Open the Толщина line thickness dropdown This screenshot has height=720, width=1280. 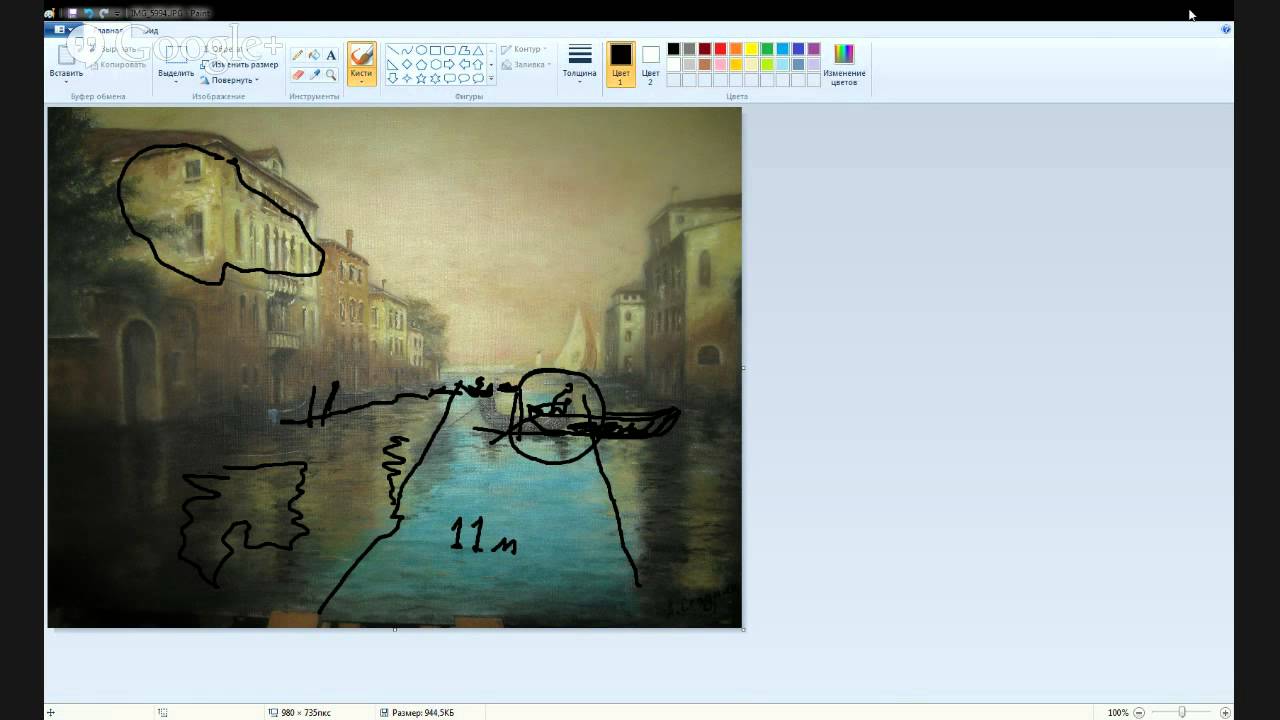579,65
